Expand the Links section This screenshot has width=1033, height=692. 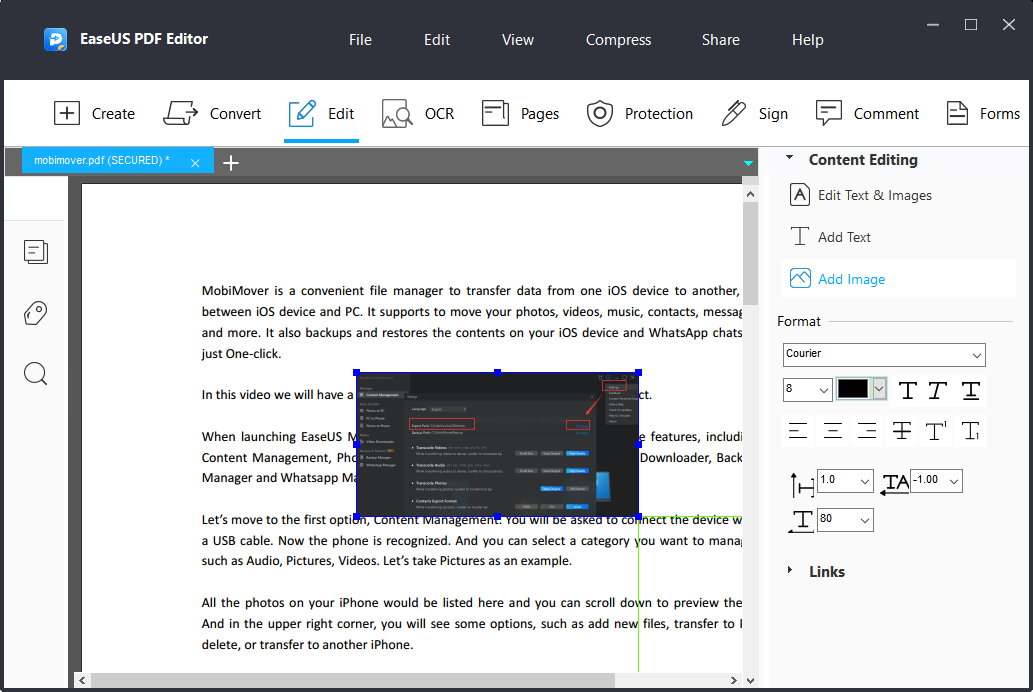(790, 570)
